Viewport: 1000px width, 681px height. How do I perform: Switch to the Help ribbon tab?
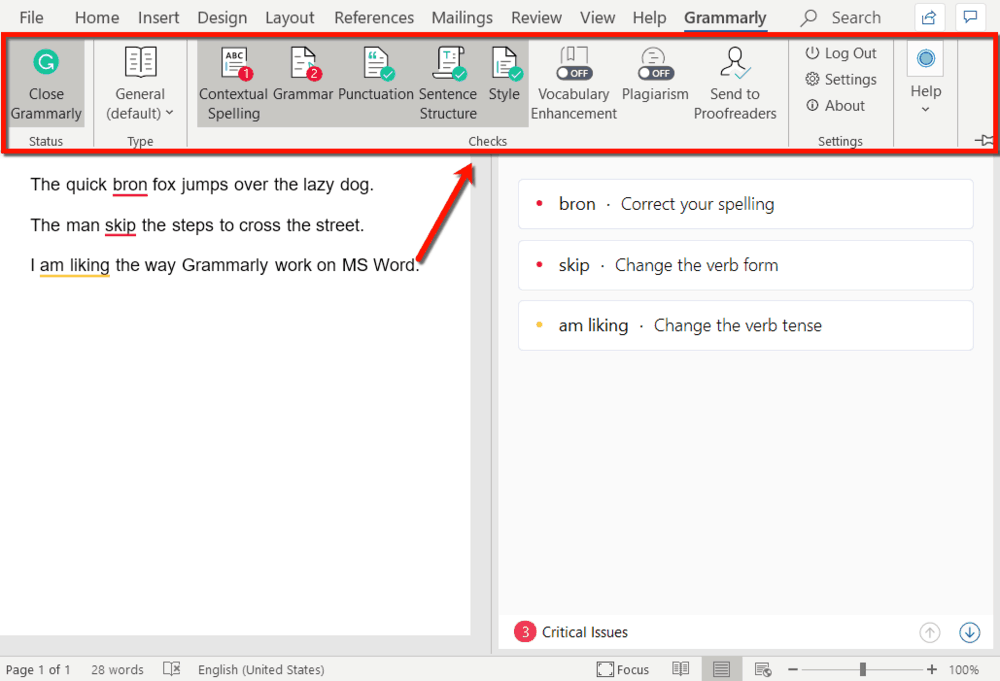(649, 18)
